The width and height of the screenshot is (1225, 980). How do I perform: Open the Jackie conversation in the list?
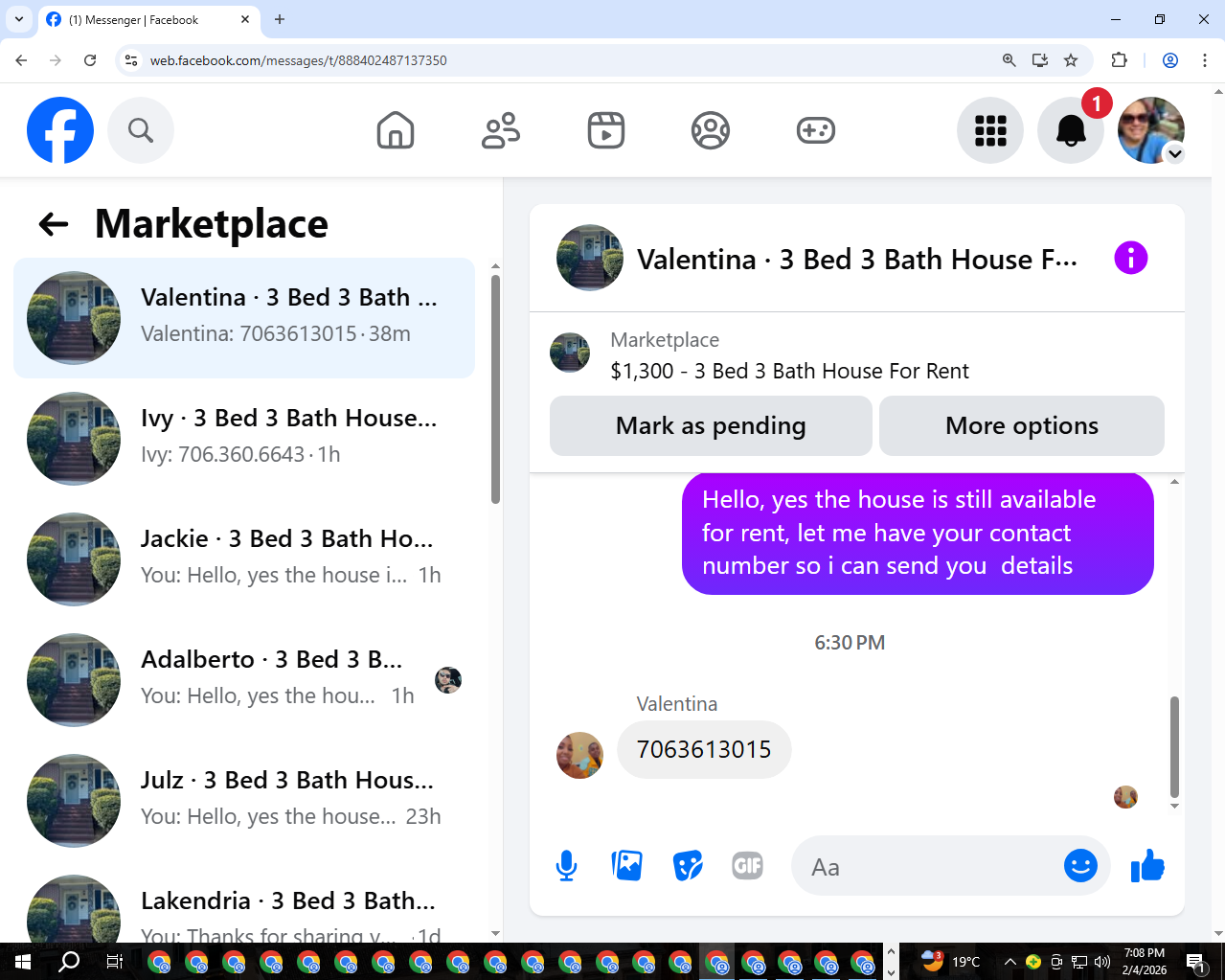click(244, 559)
